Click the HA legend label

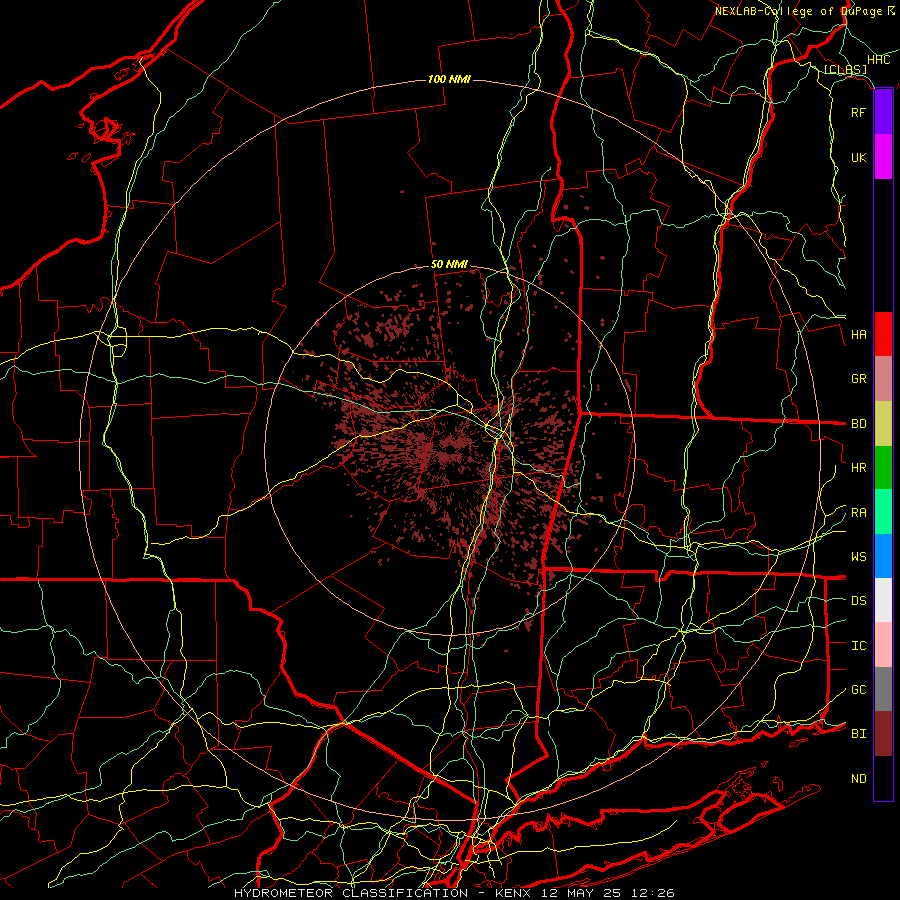pyautogui.click(x=858, y=334)
